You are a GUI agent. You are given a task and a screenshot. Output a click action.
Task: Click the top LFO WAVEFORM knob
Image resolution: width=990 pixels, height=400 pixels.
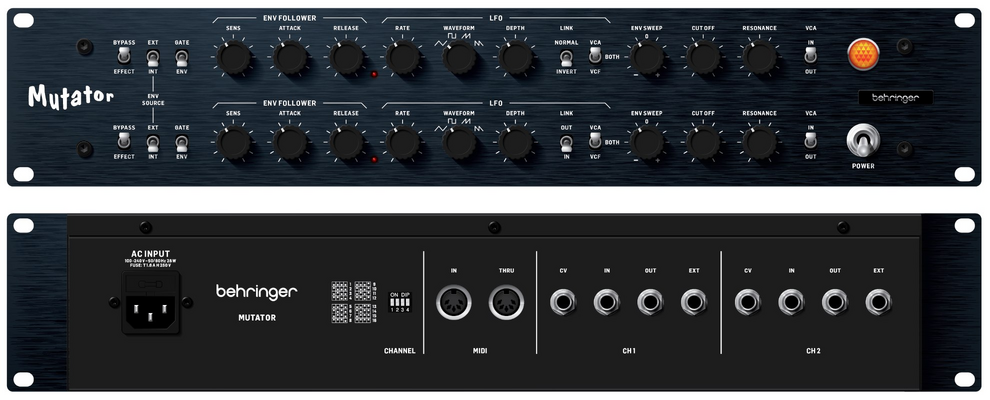click(x=459, y=57)
